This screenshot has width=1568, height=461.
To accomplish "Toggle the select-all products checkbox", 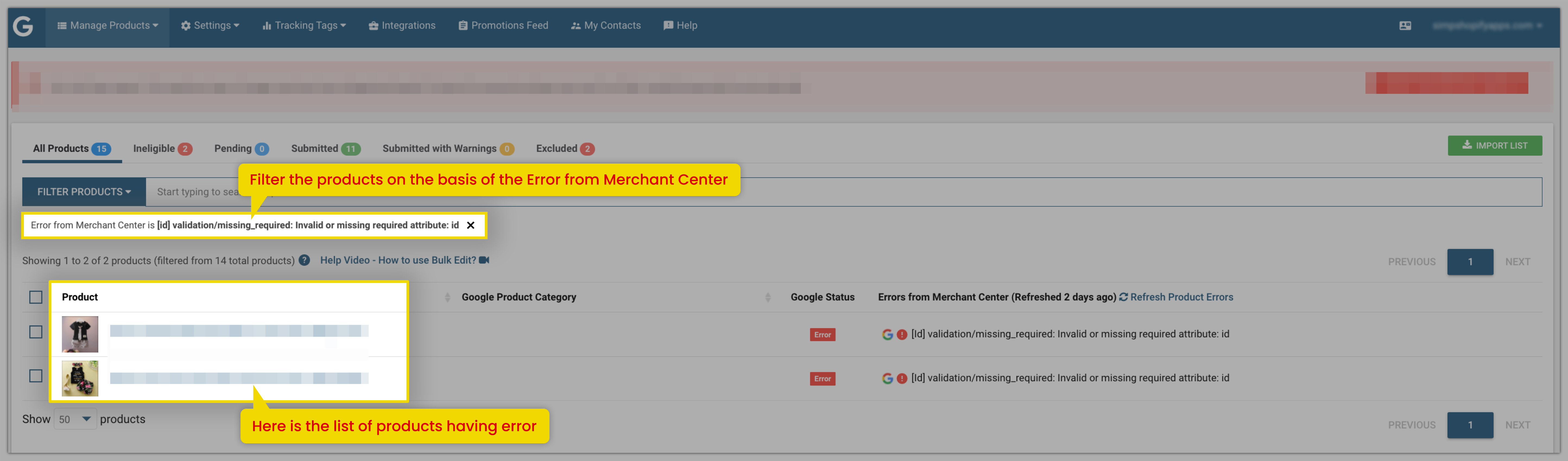I will 36,297.
